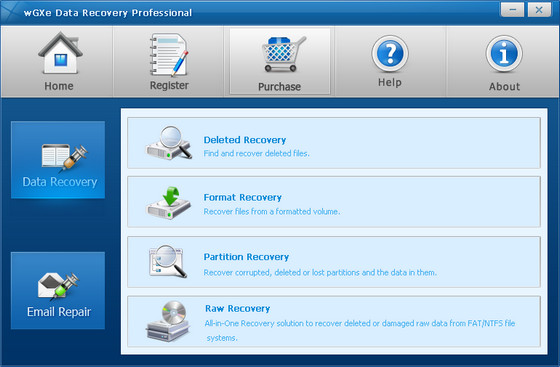Viewport: 560px width, 367px height.
Task: Click 'Recover files from a formatted volume.' text
Action: click(272, 212)
